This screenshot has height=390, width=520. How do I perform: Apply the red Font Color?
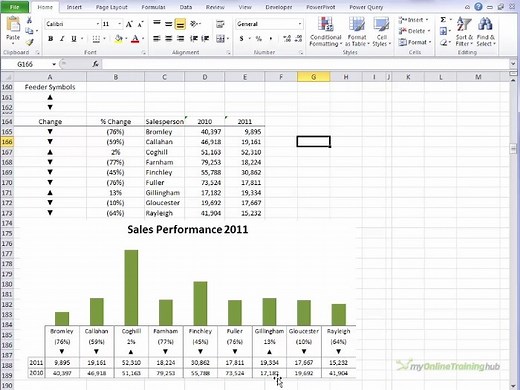pos(135,39)
